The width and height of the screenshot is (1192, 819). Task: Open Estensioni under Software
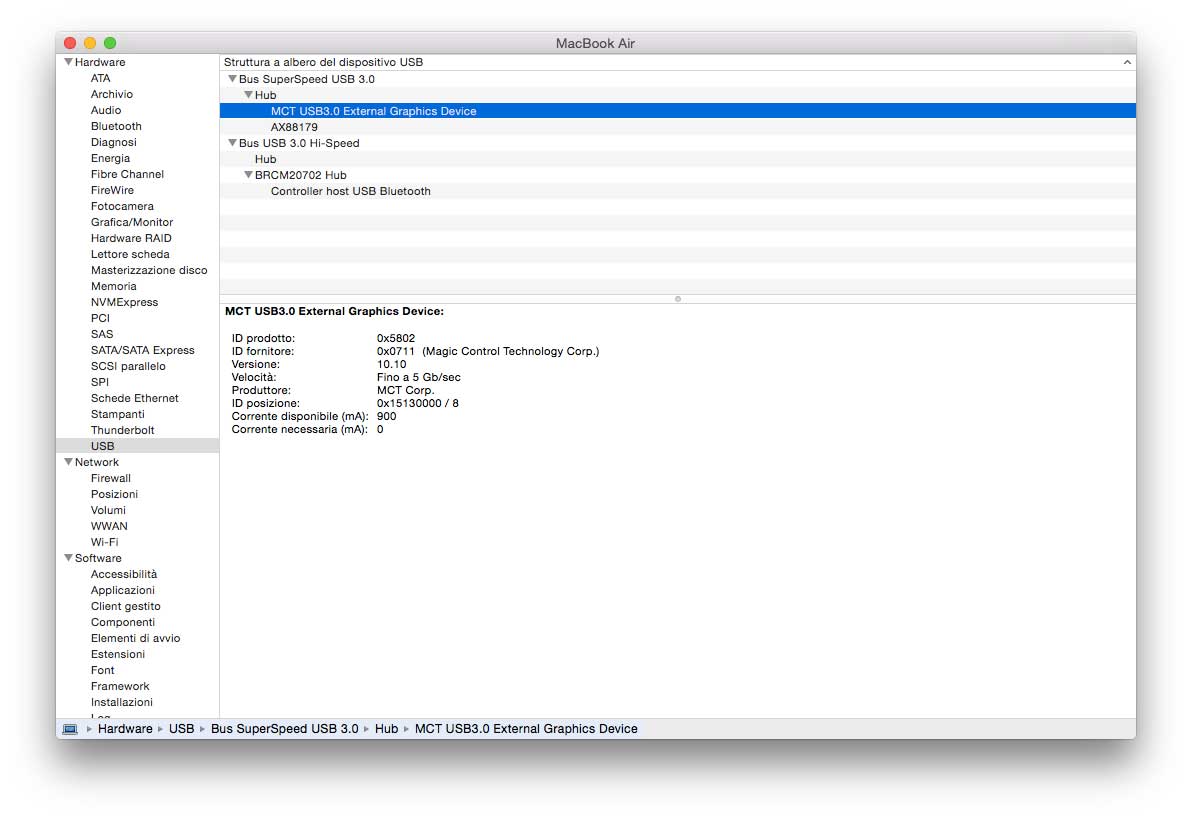point(117,654)
